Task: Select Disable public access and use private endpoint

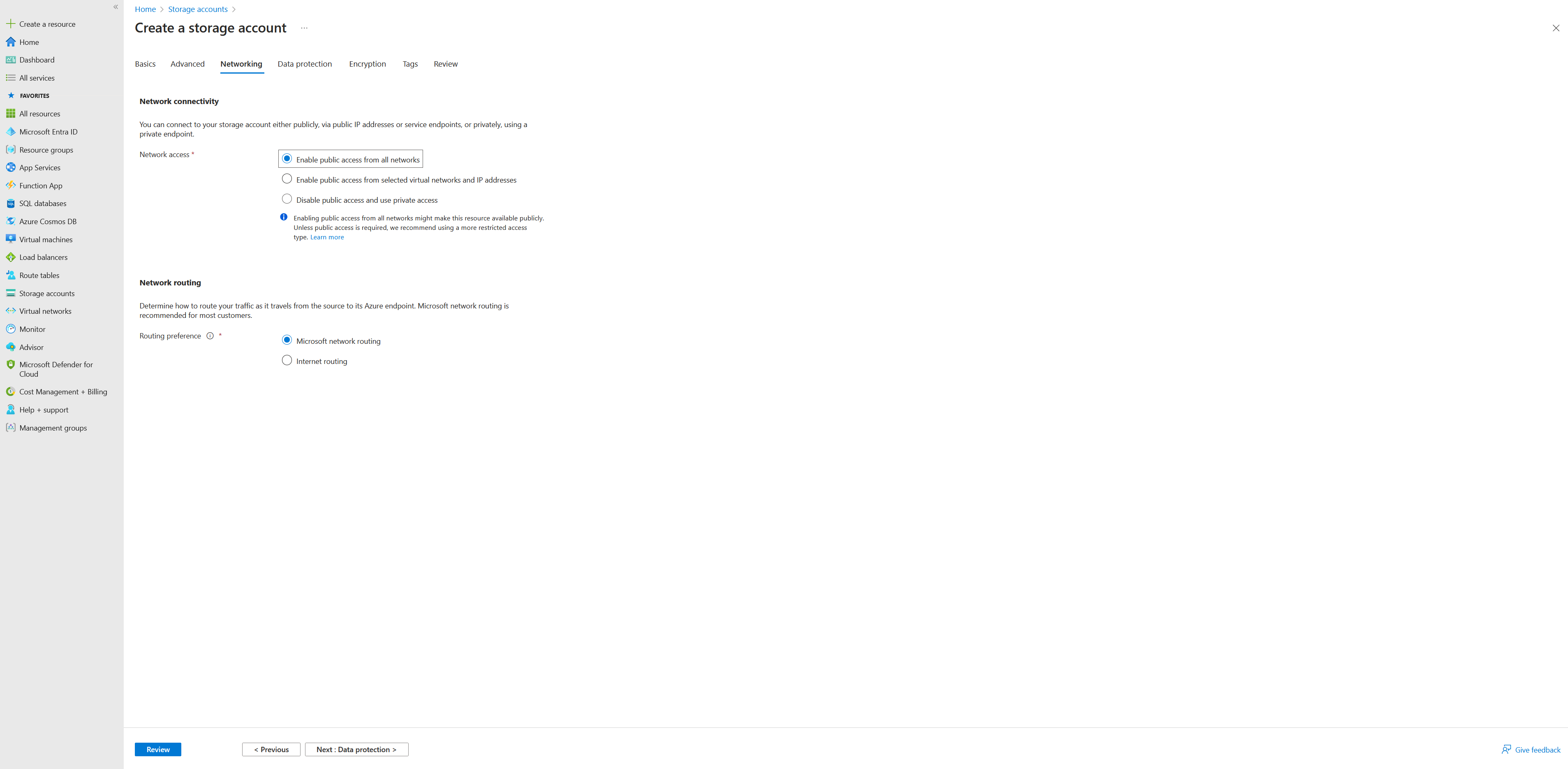Action: click(x=287, y=199)
